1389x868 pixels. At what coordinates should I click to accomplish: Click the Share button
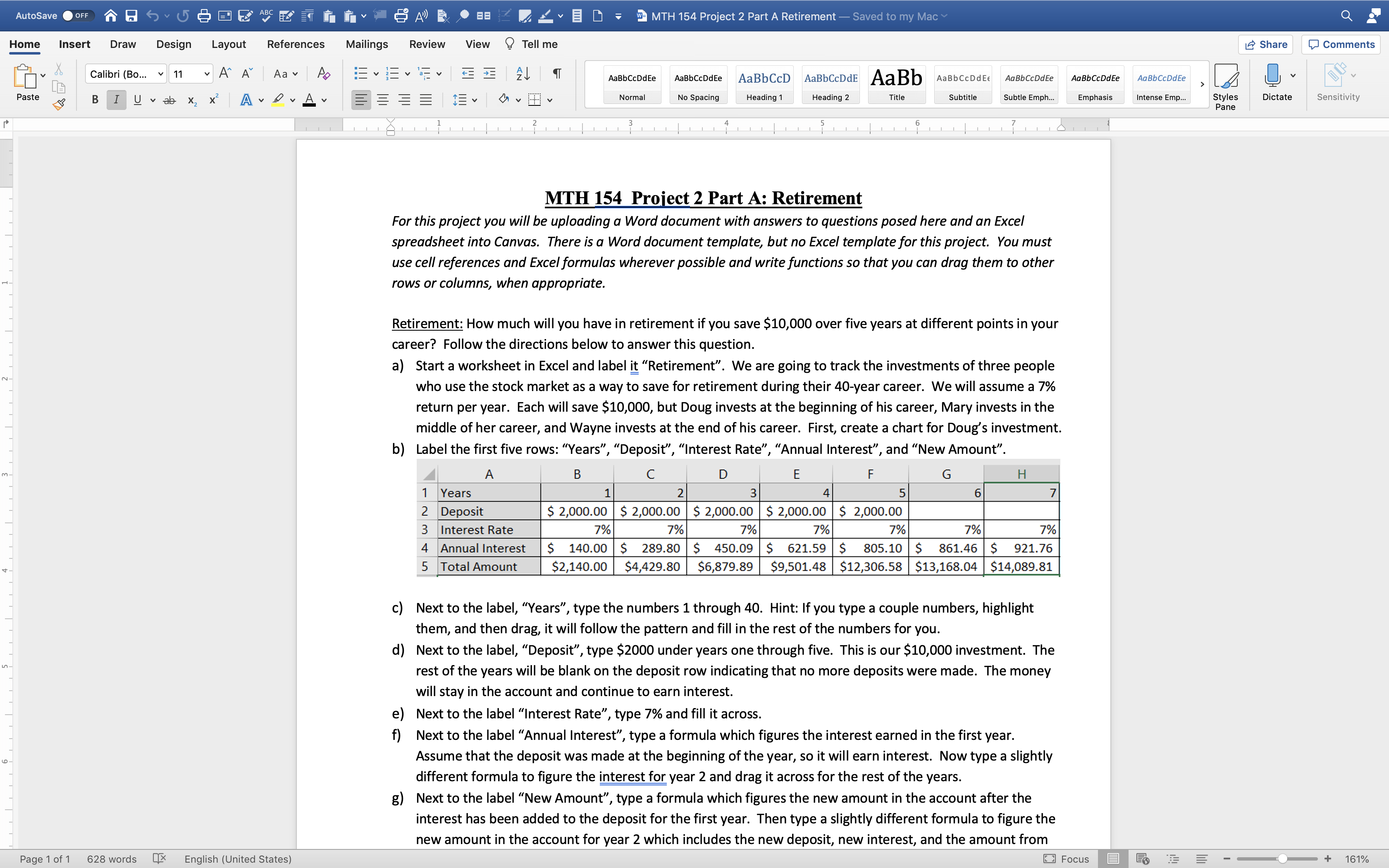(x=1265, y=44)
